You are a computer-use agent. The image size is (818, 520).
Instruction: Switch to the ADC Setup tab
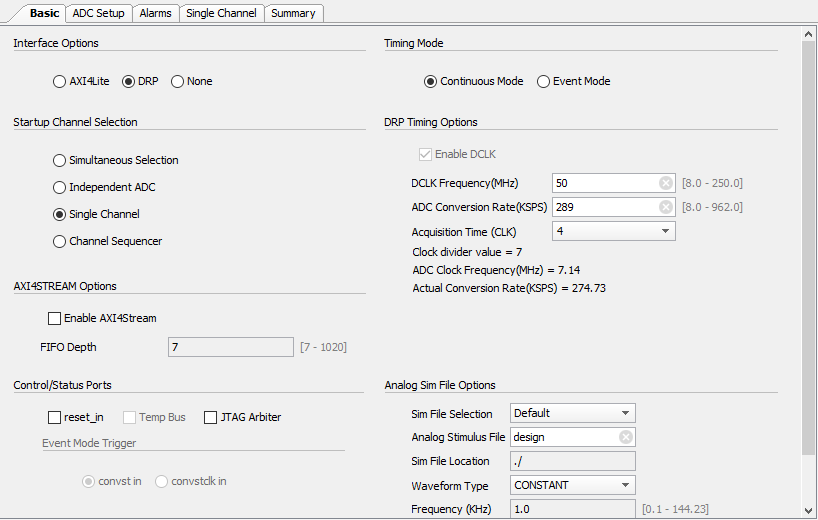[x=99, y=13]
